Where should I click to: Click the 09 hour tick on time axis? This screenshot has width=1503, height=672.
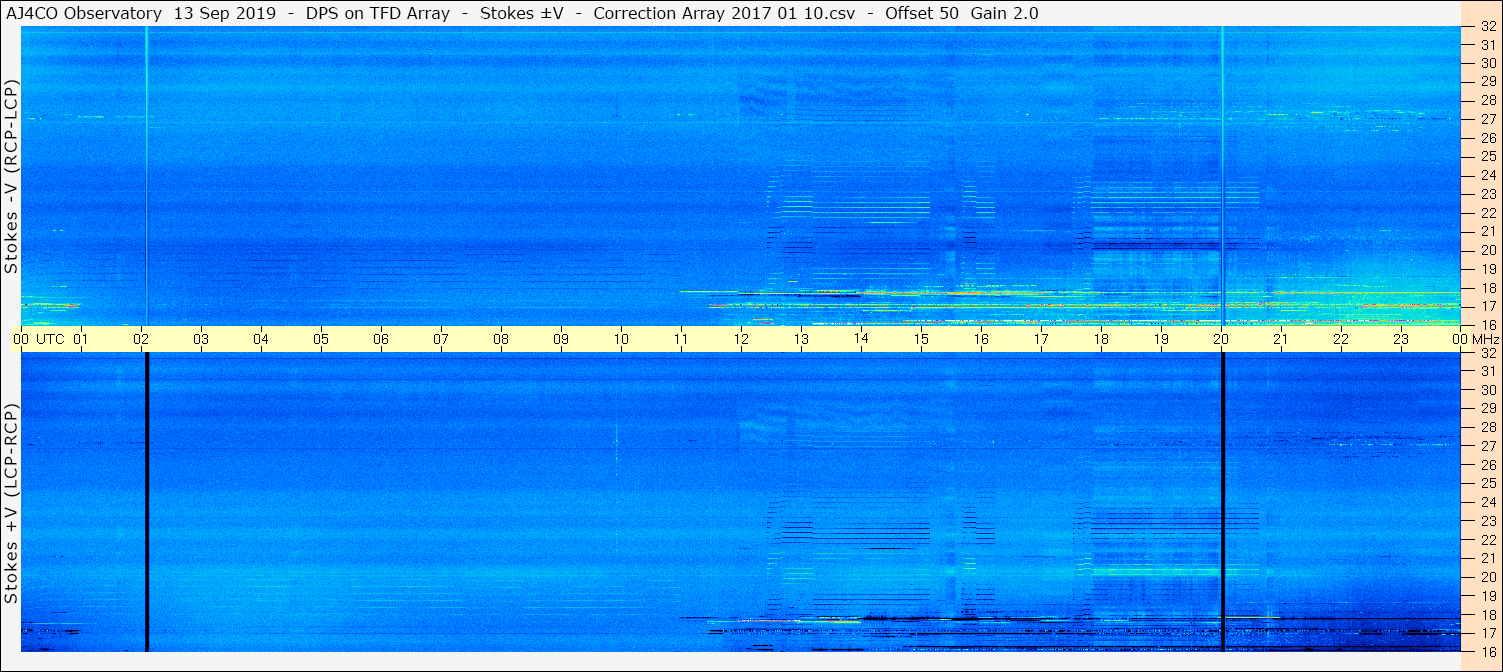pyautogui.click(x=561, y=339)
